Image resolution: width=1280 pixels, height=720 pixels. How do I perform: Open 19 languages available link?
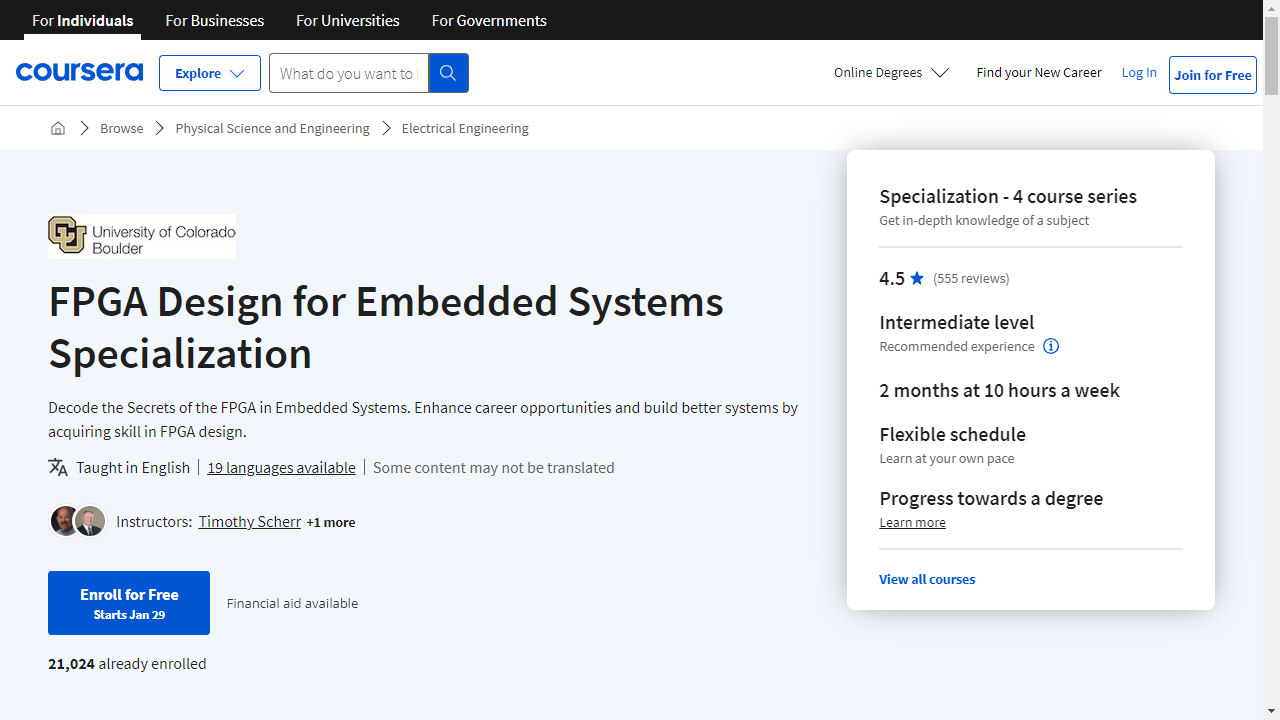281,467
